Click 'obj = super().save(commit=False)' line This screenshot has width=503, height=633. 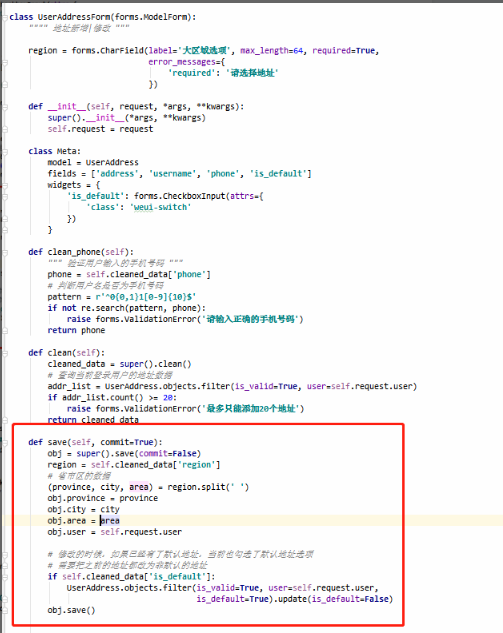pos(124,454)
